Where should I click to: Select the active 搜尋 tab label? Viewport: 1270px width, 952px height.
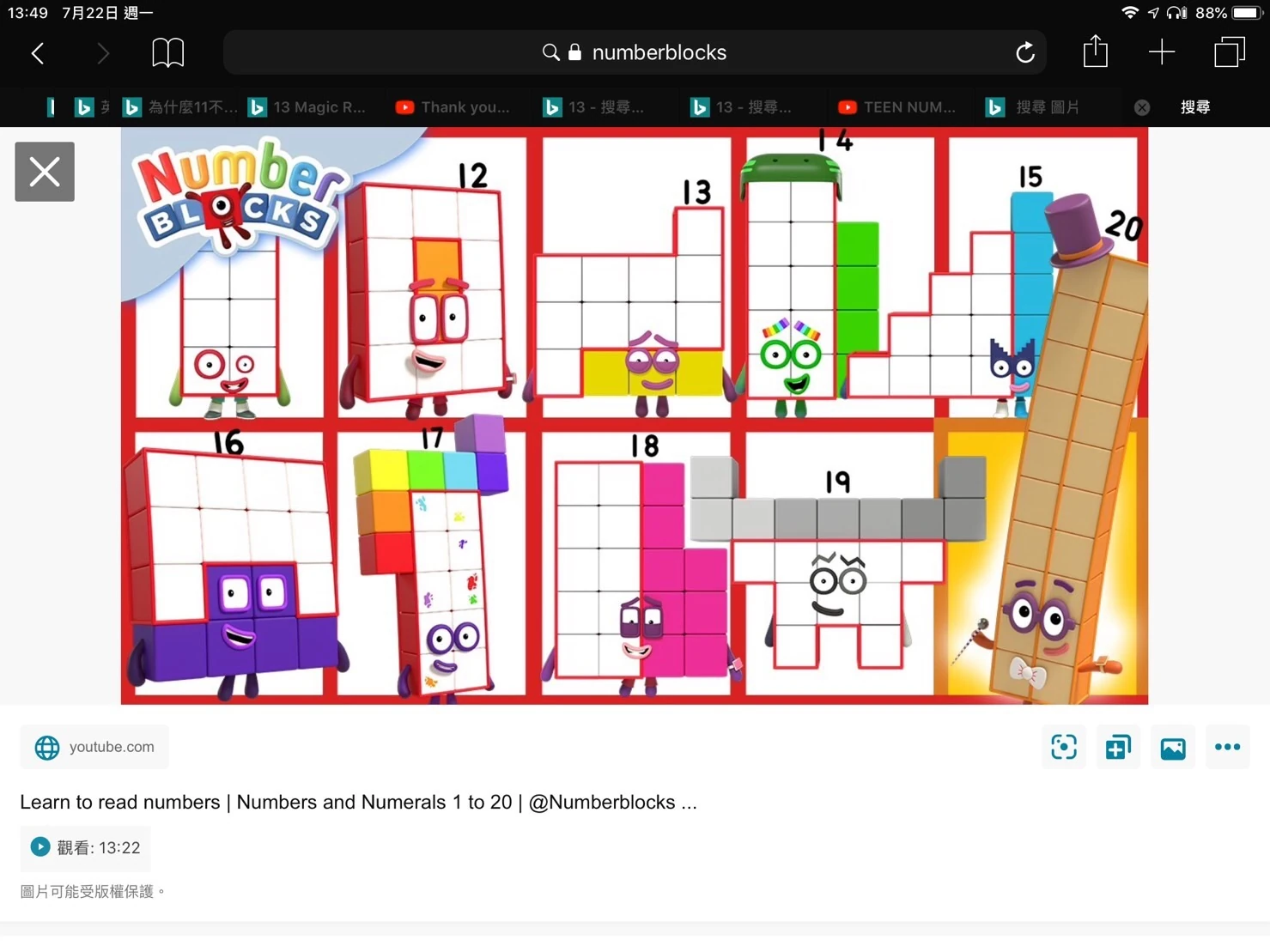pyautogui.click(x=1195, y=107)
